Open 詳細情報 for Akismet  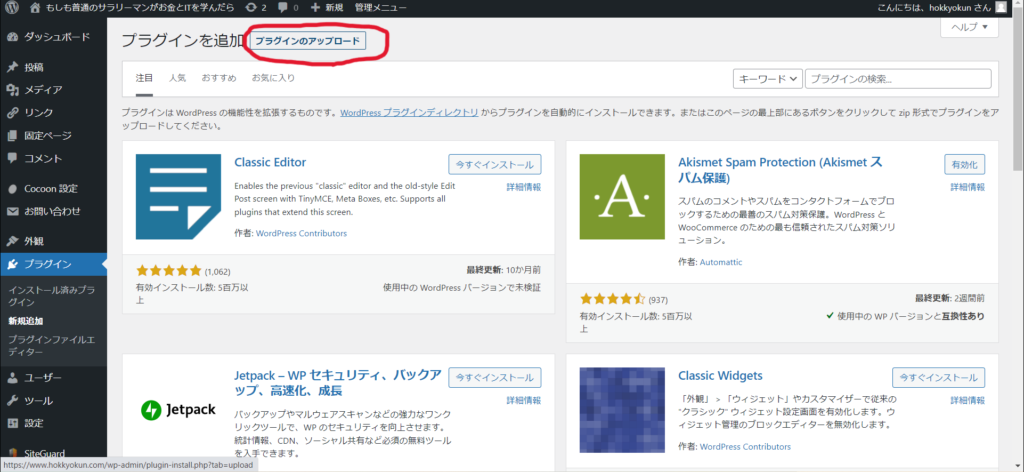click(967, 187)
